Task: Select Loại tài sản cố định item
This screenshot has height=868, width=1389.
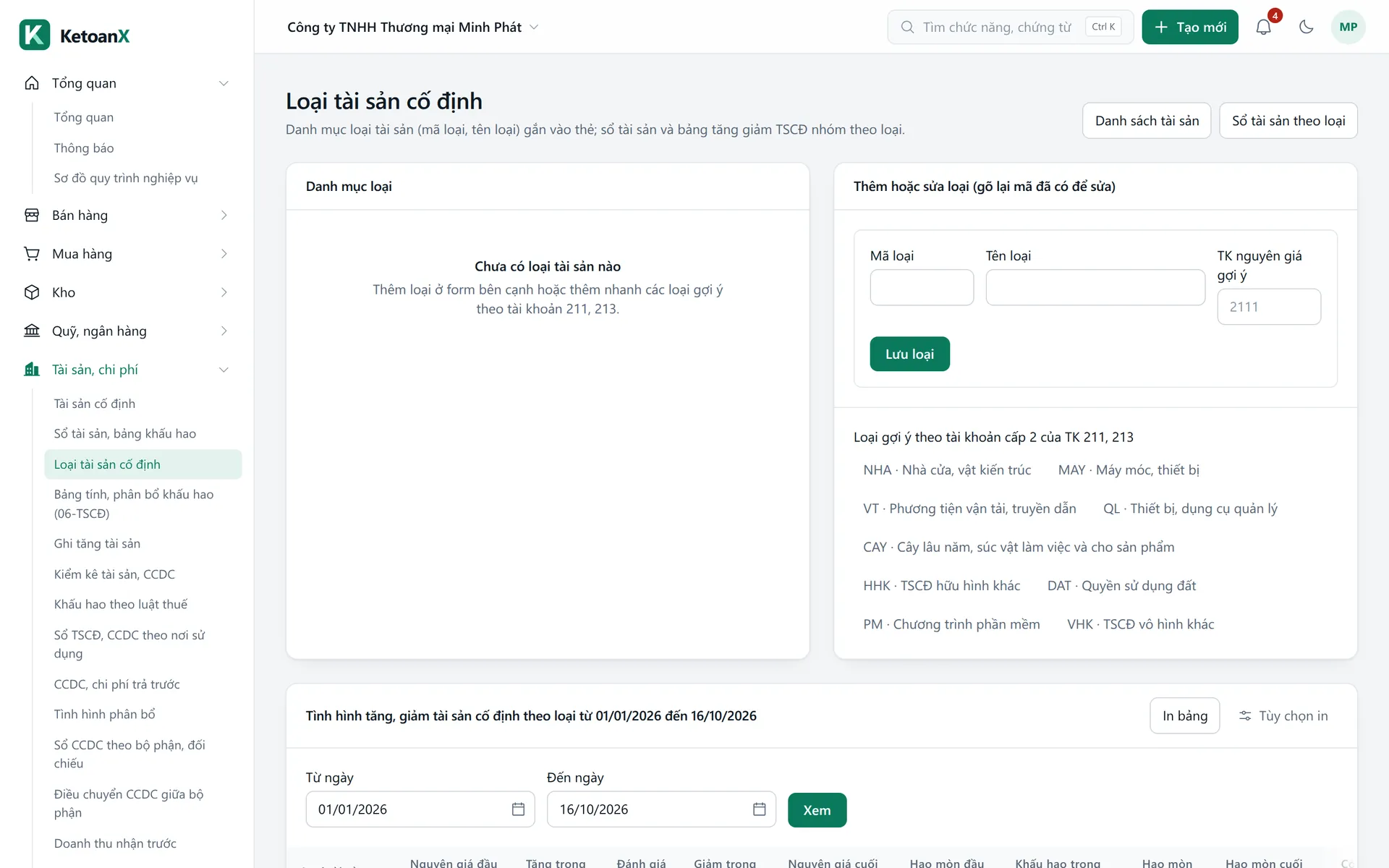Action: click(143, 464)
